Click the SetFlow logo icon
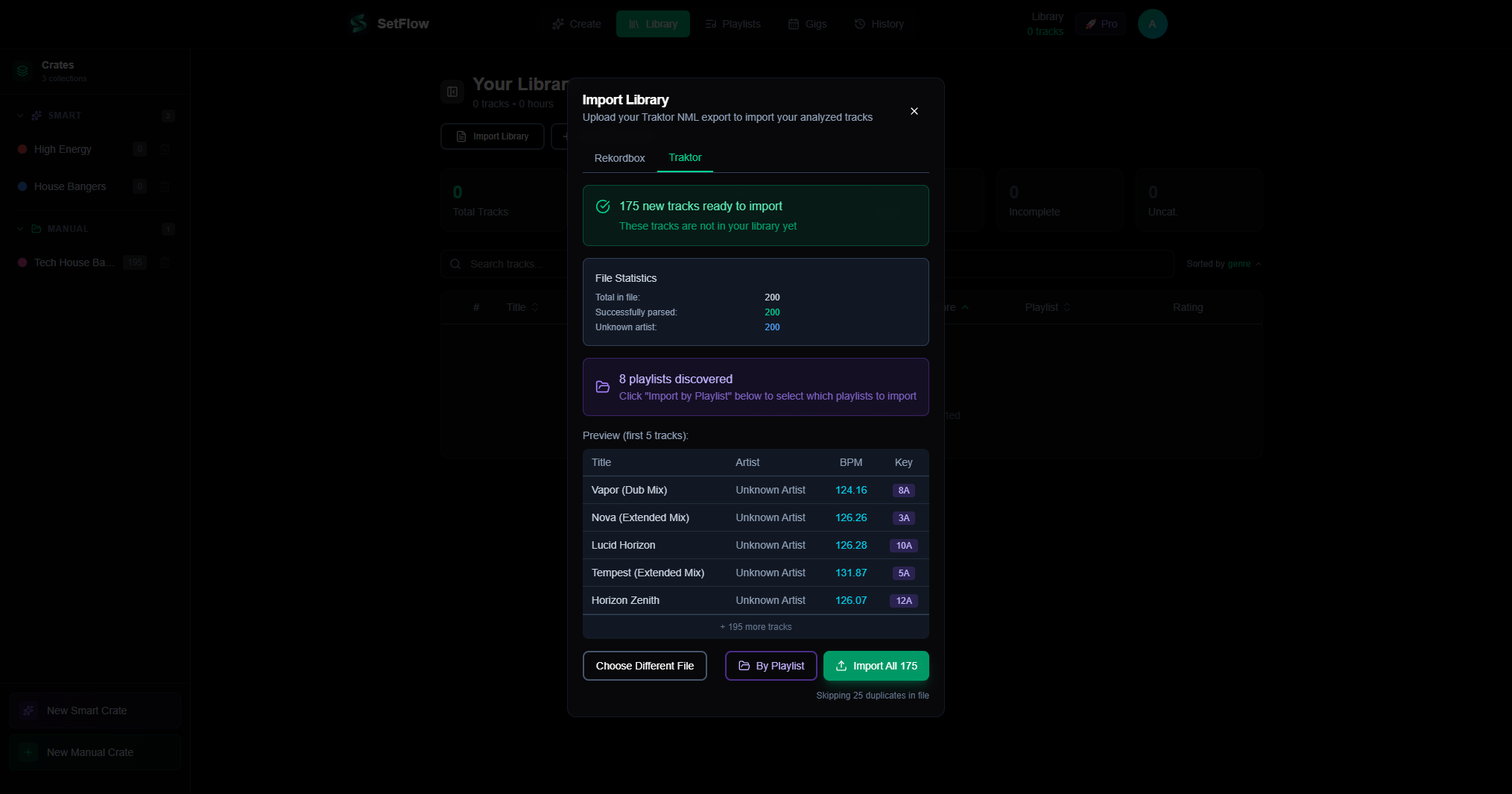 point(357,23)
